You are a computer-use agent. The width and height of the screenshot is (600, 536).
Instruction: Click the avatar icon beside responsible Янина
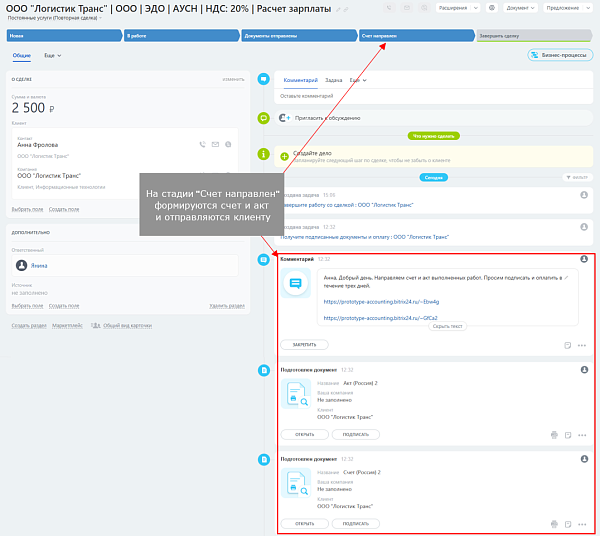tap(21, 265)
